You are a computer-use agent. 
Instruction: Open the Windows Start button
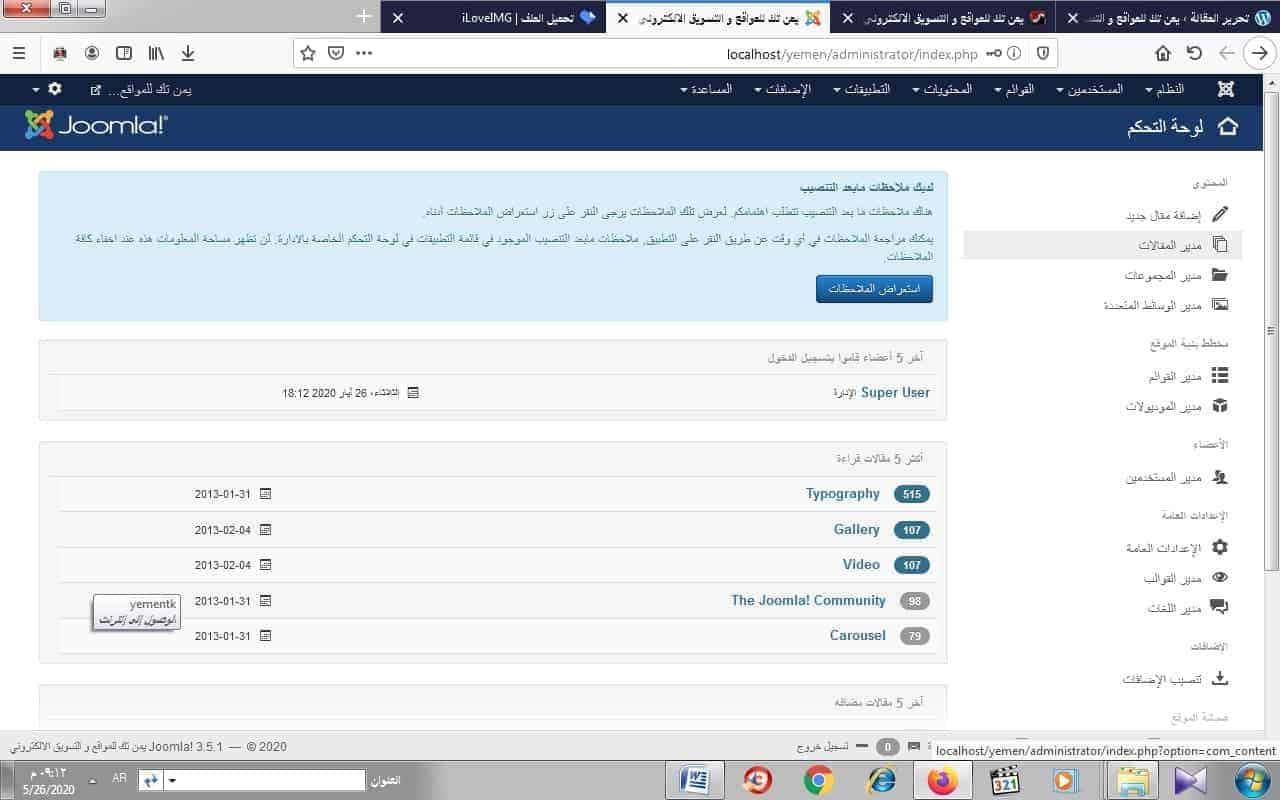[x=1252, y=780]
